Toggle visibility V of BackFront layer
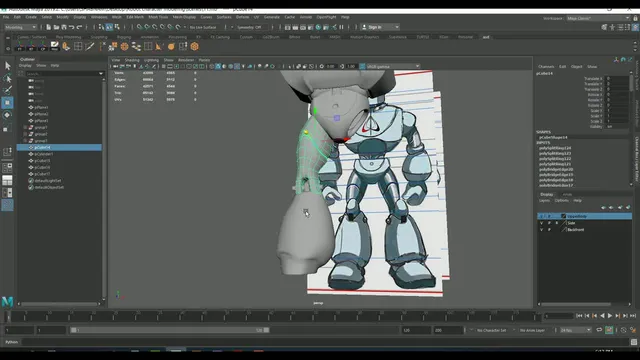Image resolution: width=640 pixels, height=360 pixels. click(x=542, y=229)
